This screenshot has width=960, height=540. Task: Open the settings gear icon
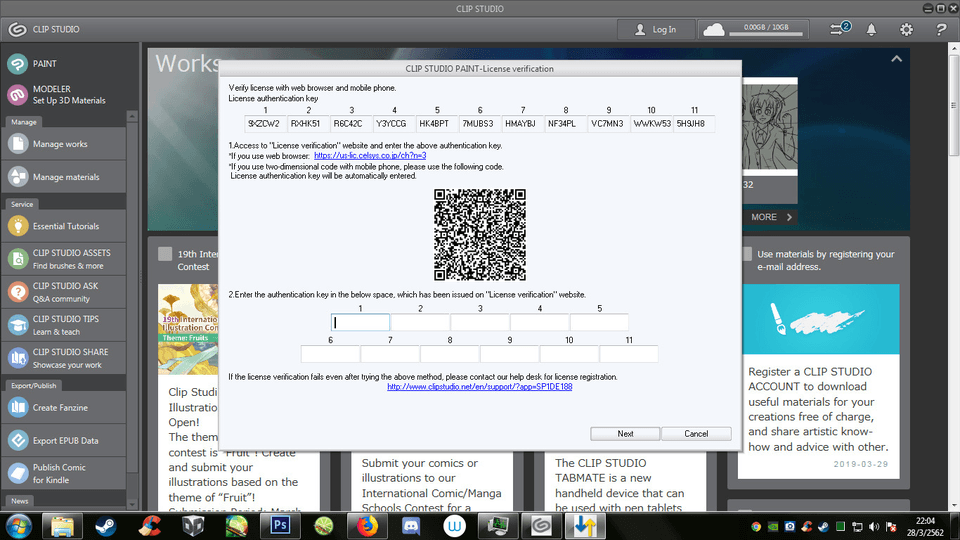[906, 29]
